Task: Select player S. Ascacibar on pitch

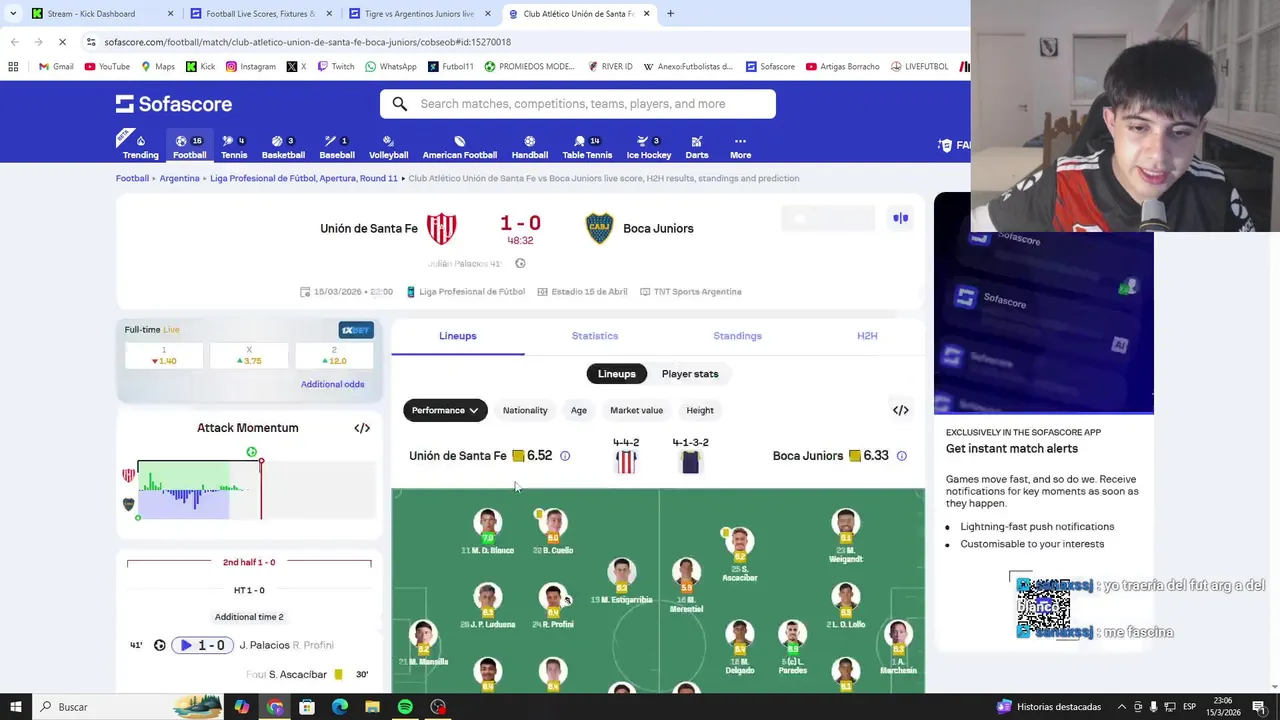Action: tap(739, 556)
